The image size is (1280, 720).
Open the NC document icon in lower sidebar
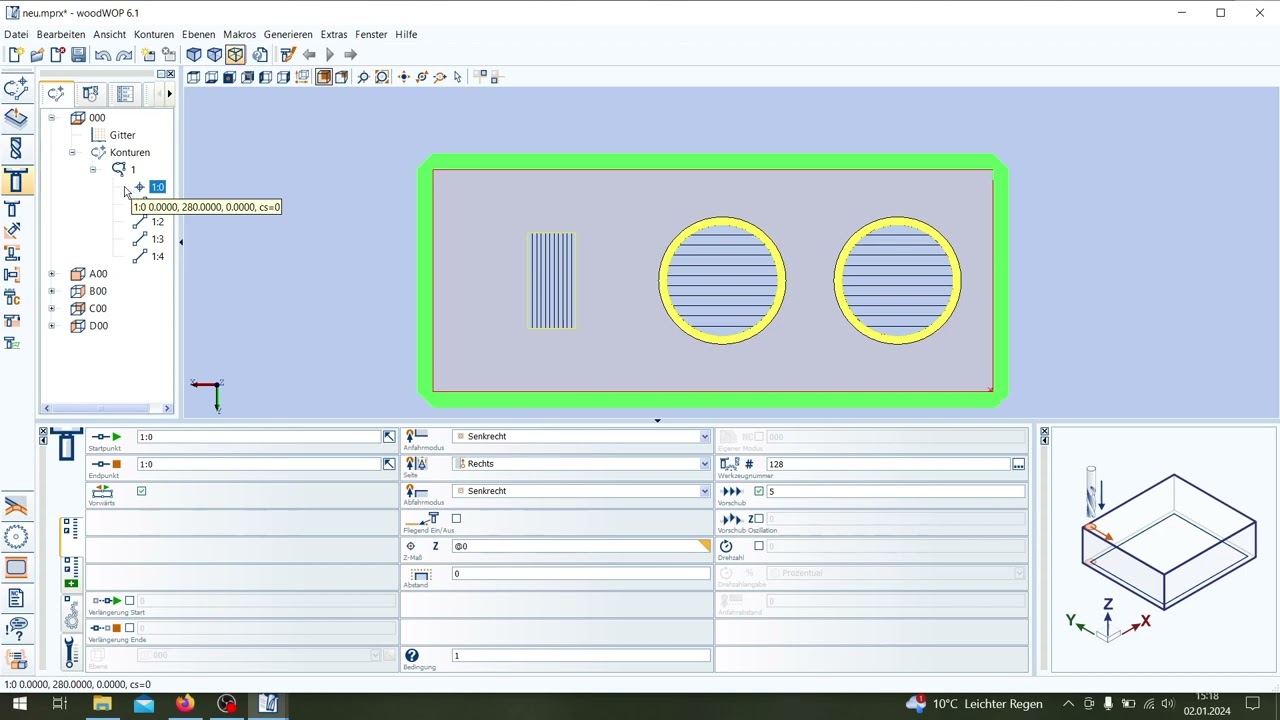[16, 598]
